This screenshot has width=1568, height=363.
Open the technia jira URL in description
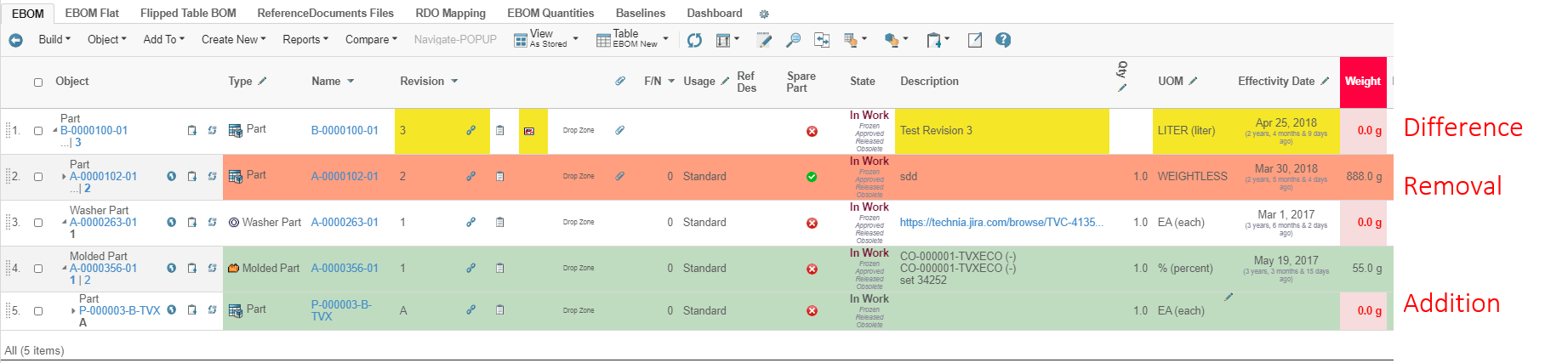click(1001, 223)
